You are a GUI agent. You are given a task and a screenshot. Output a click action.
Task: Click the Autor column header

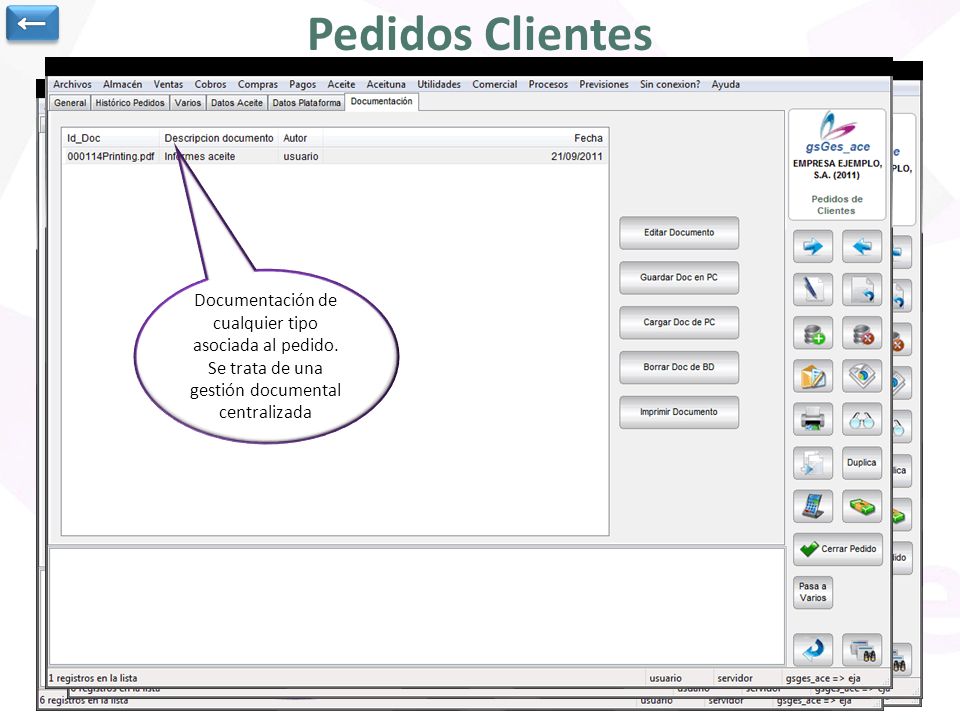(301, 138)
